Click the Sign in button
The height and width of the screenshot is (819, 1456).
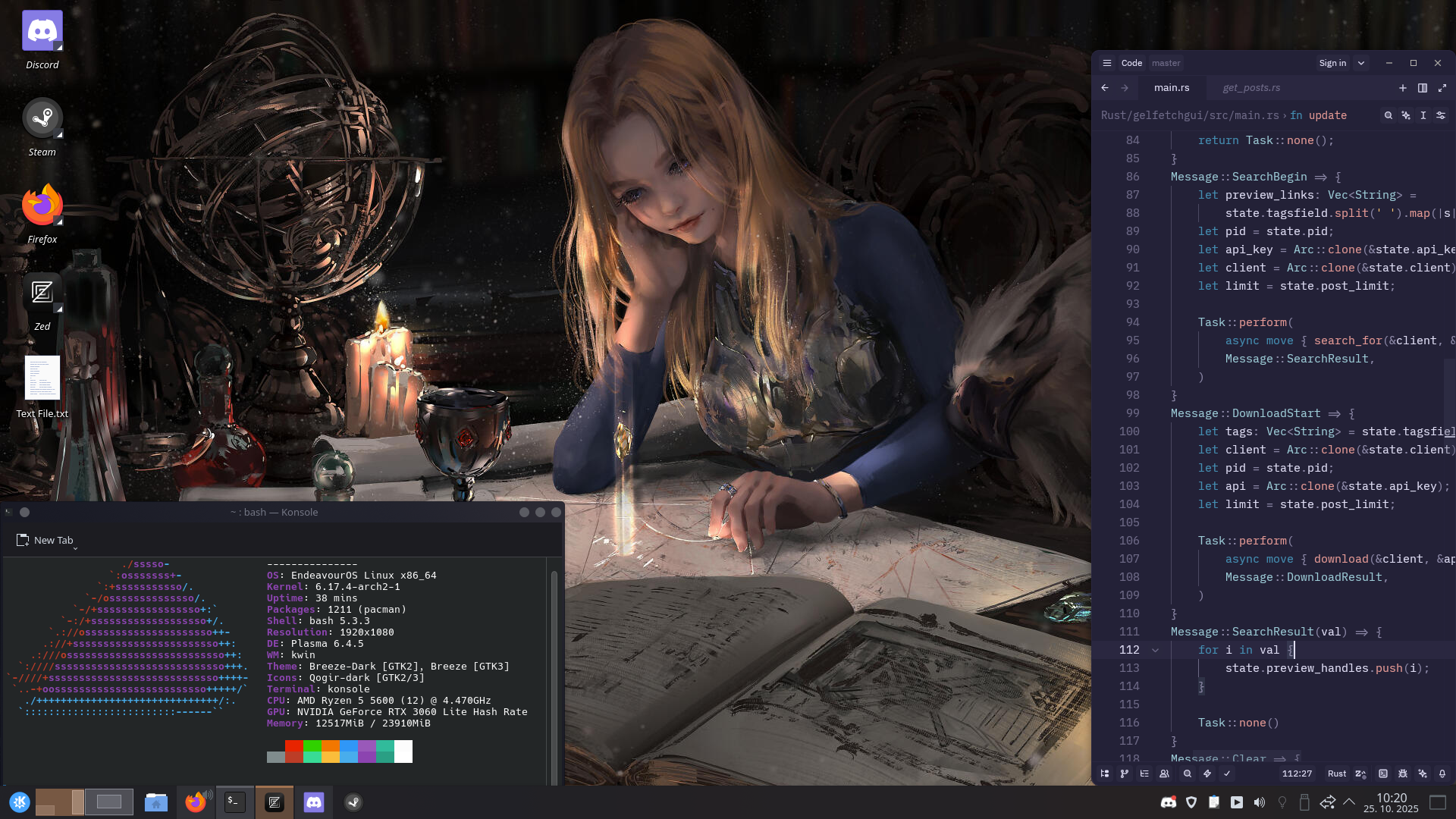coord(1332,63)
